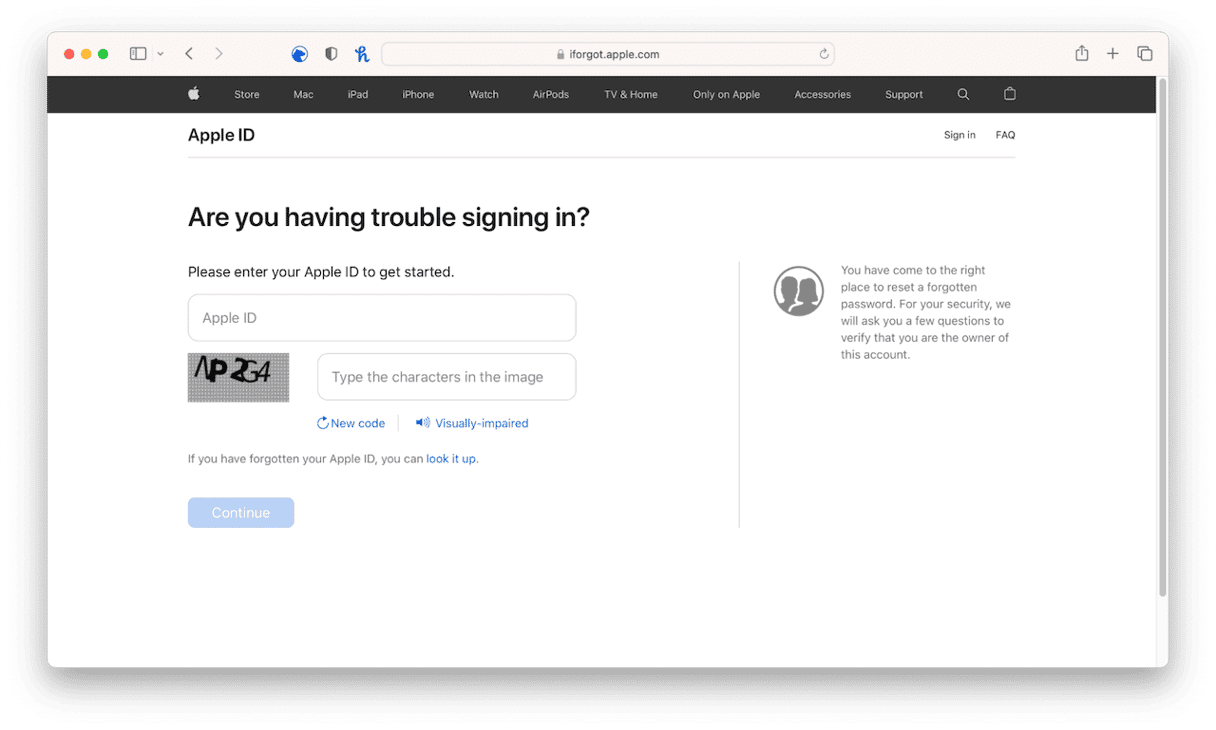Image resolution: width=1216 pixels, height=730 pixels.
Task: Open the Support menu item
Action: (904, 95)
